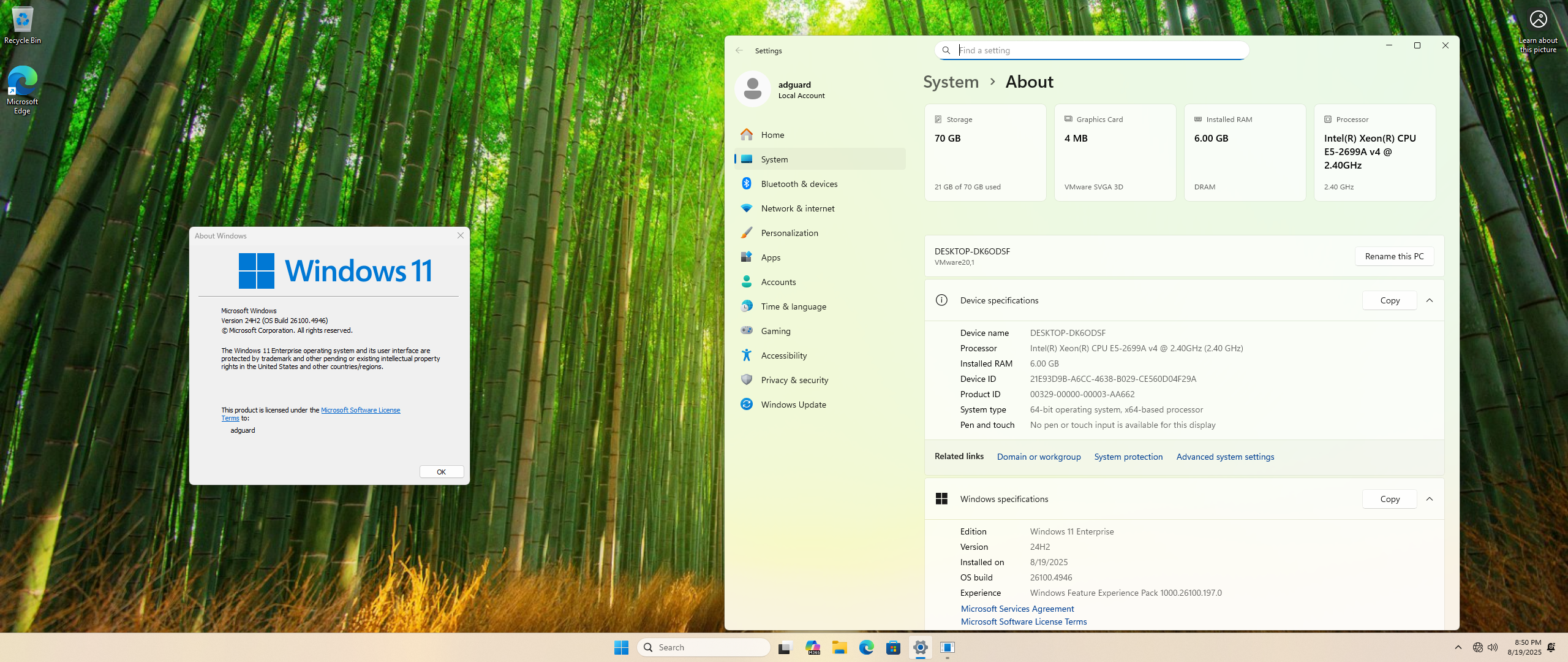
Task: Open Microsoft 365 Copilot taskbar icon
Action: [x=813, y=647]
